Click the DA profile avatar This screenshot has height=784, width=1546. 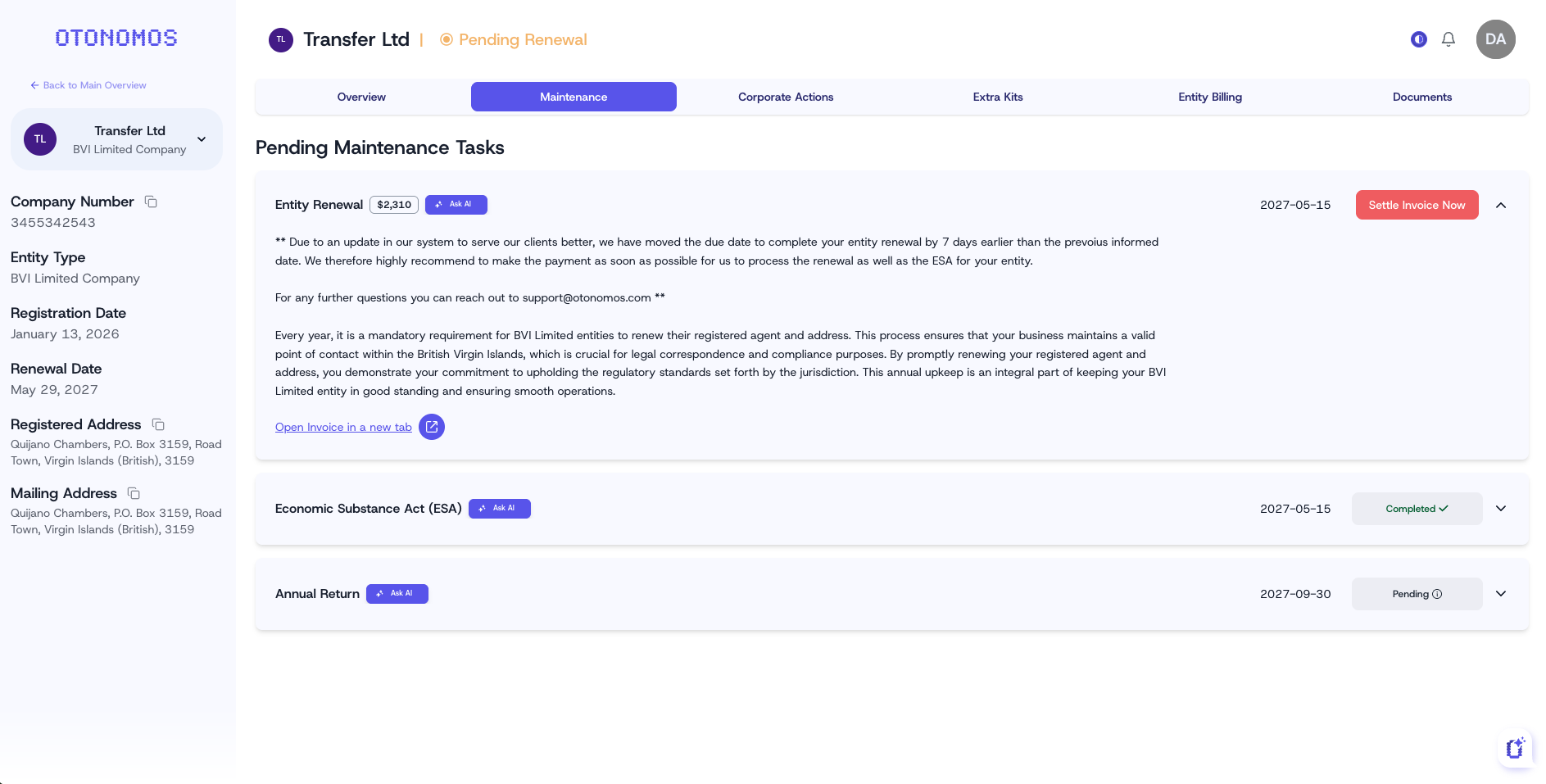(1495, 39)
